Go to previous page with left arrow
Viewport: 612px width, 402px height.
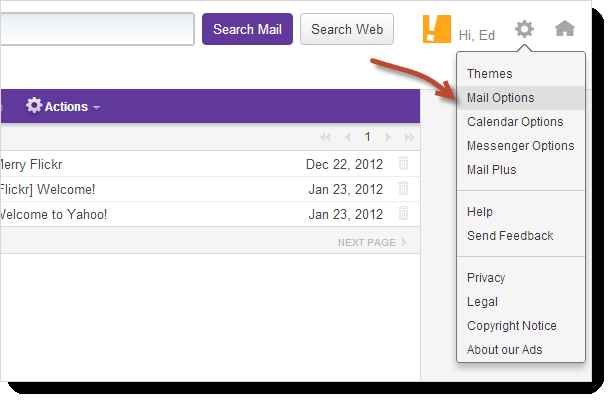tap(348, 137)
